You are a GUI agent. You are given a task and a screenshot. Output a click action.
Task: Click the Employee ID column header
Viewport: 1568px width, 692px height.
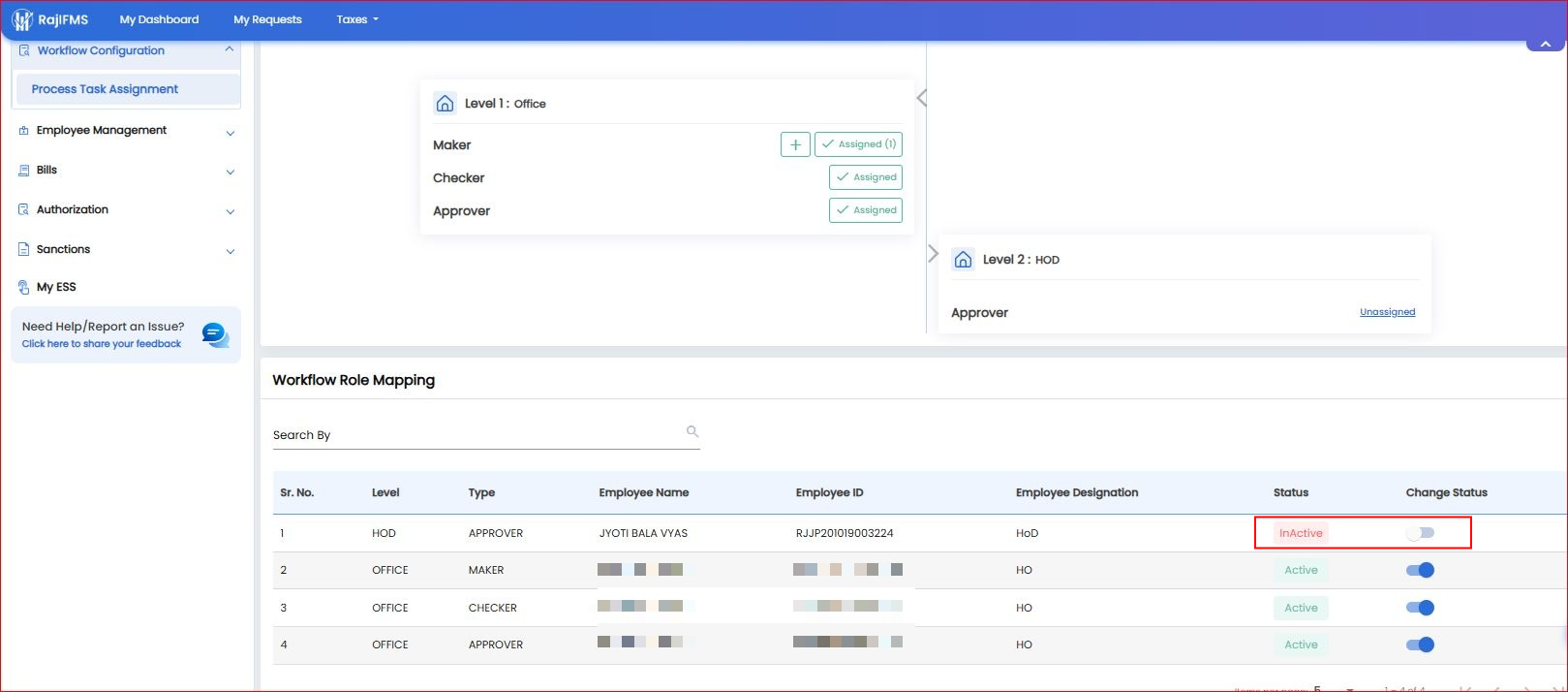pyautogui.click(x=829, y=492)
